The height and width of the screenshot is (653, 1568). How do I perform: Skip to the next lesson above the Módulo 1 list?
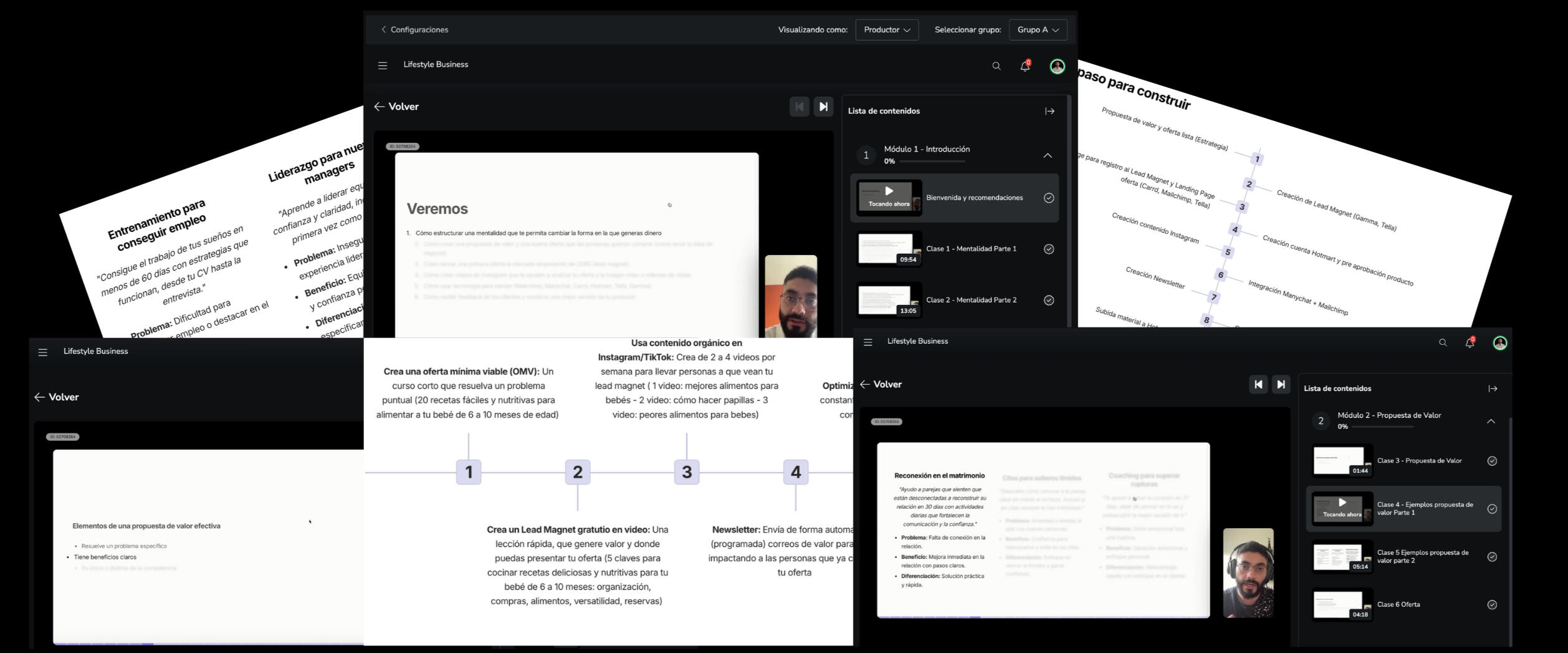(823, 107)
